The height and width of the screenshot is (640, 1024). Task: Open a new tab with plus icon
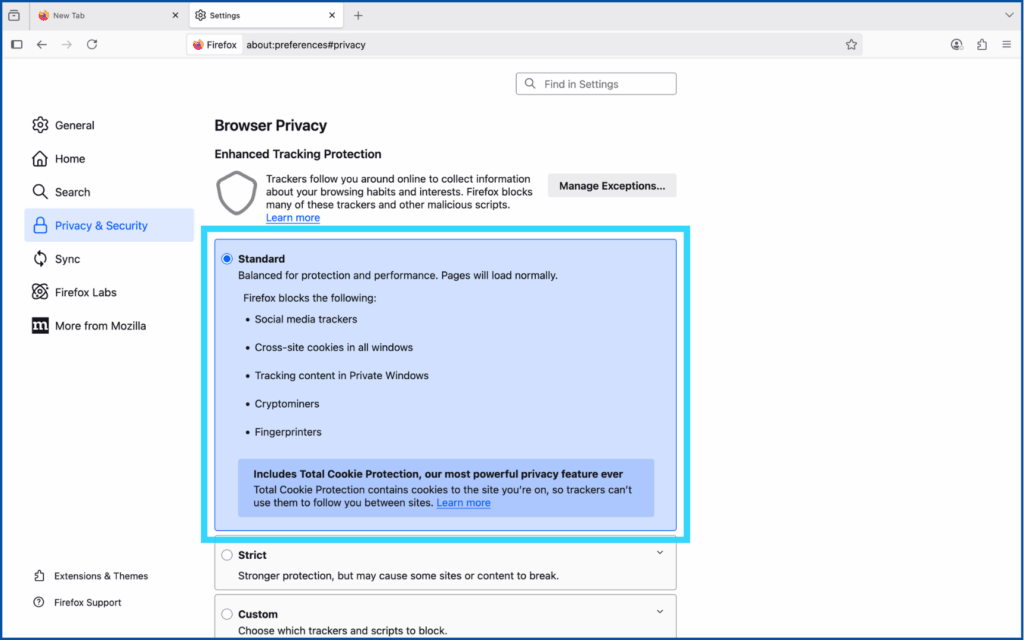click(x=358, y=16)
